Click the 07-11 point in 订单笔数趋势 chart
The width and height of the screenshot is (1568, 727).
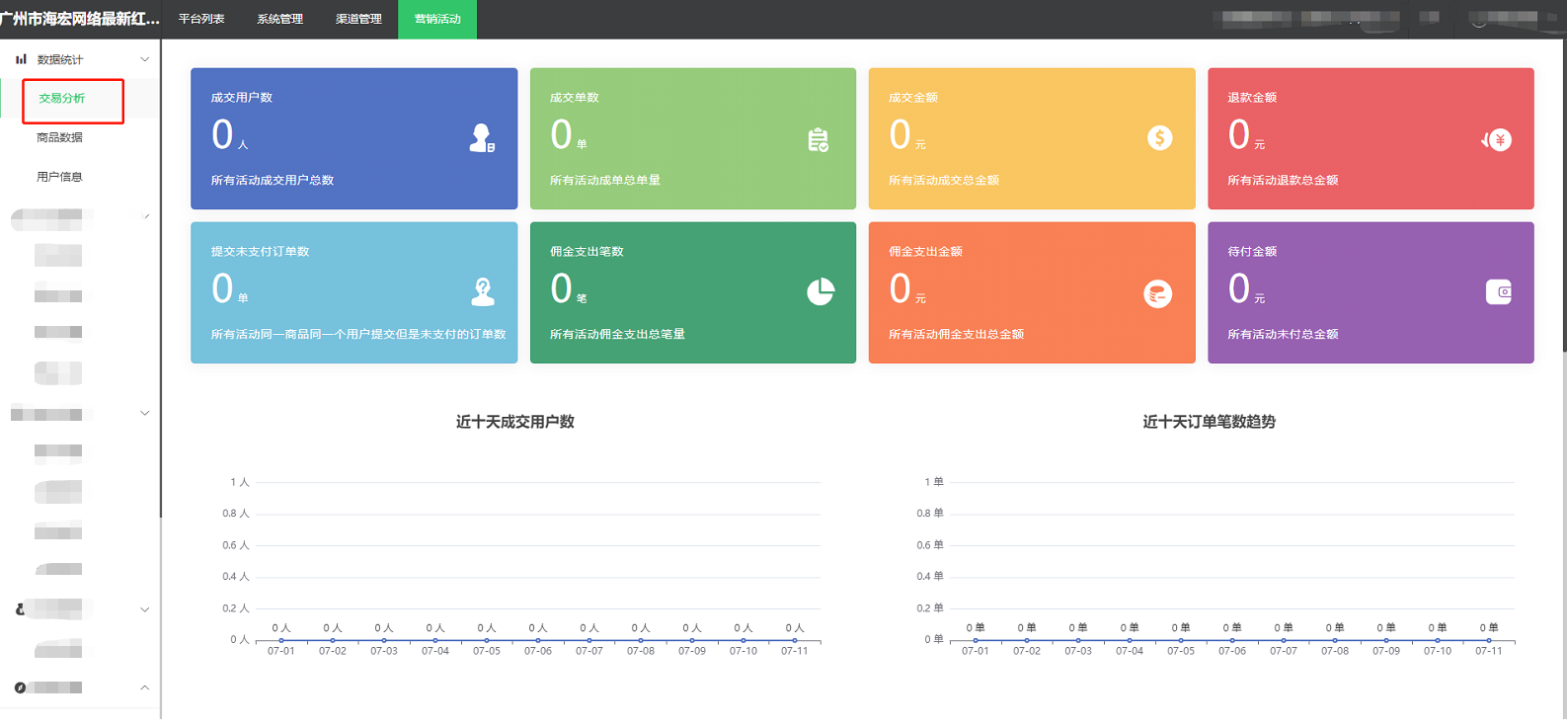(x=1489, y=640)
